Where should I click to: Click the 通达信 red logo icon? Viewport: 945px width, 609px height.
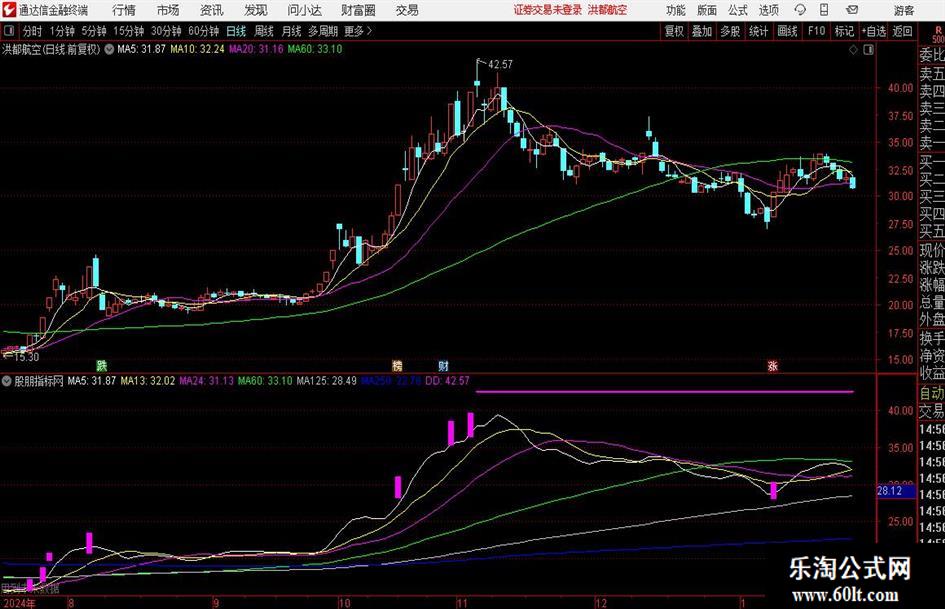tap(9, 10)
